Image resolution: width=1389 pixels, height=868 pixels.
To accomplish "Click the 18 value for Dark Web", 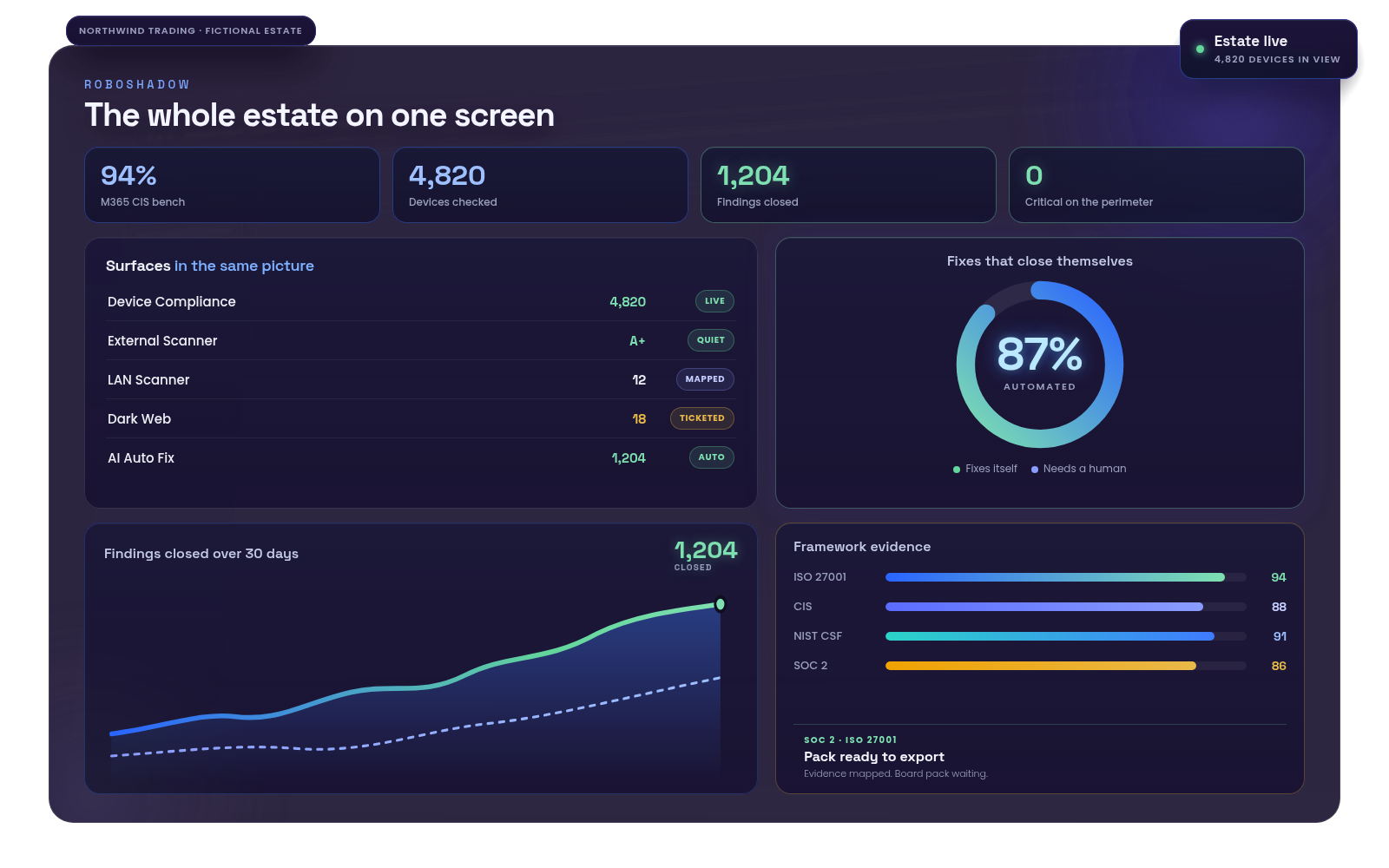I will coord(639,419).
